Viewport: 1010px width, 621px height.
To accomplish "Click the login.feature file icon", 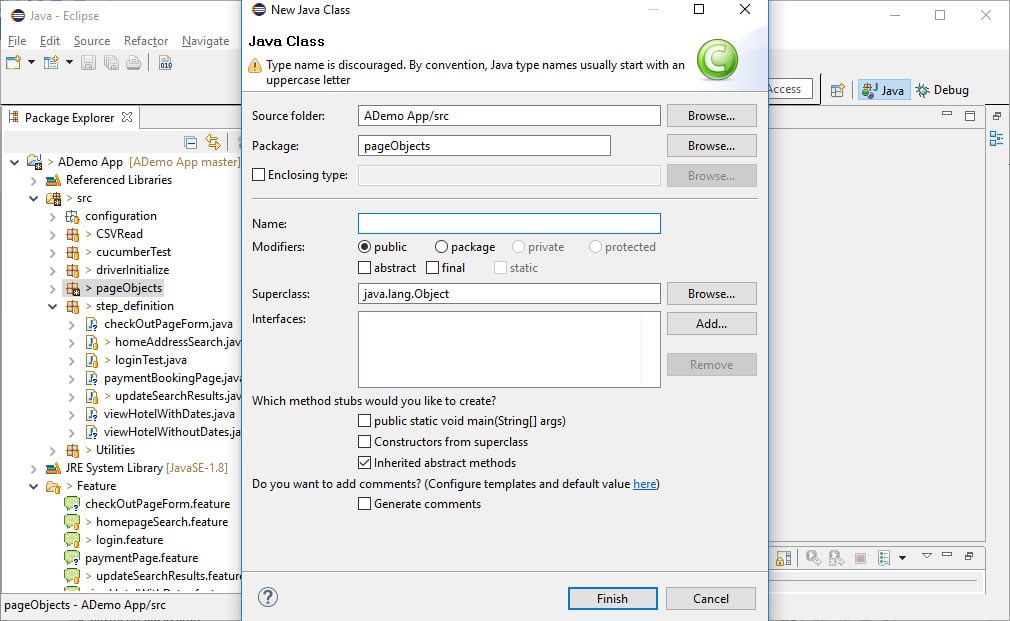I will (x=71, y=540).
